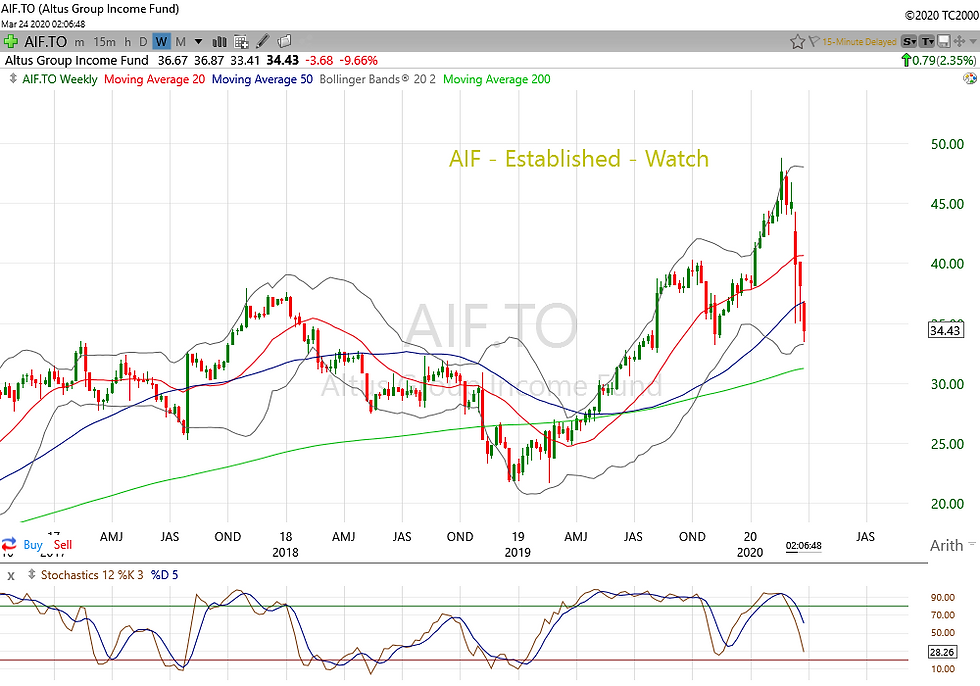Image resolution: width=980 pixels, height=686 pixels.
Task: Click the -9.66% percent change value
Action: point(359,61)
